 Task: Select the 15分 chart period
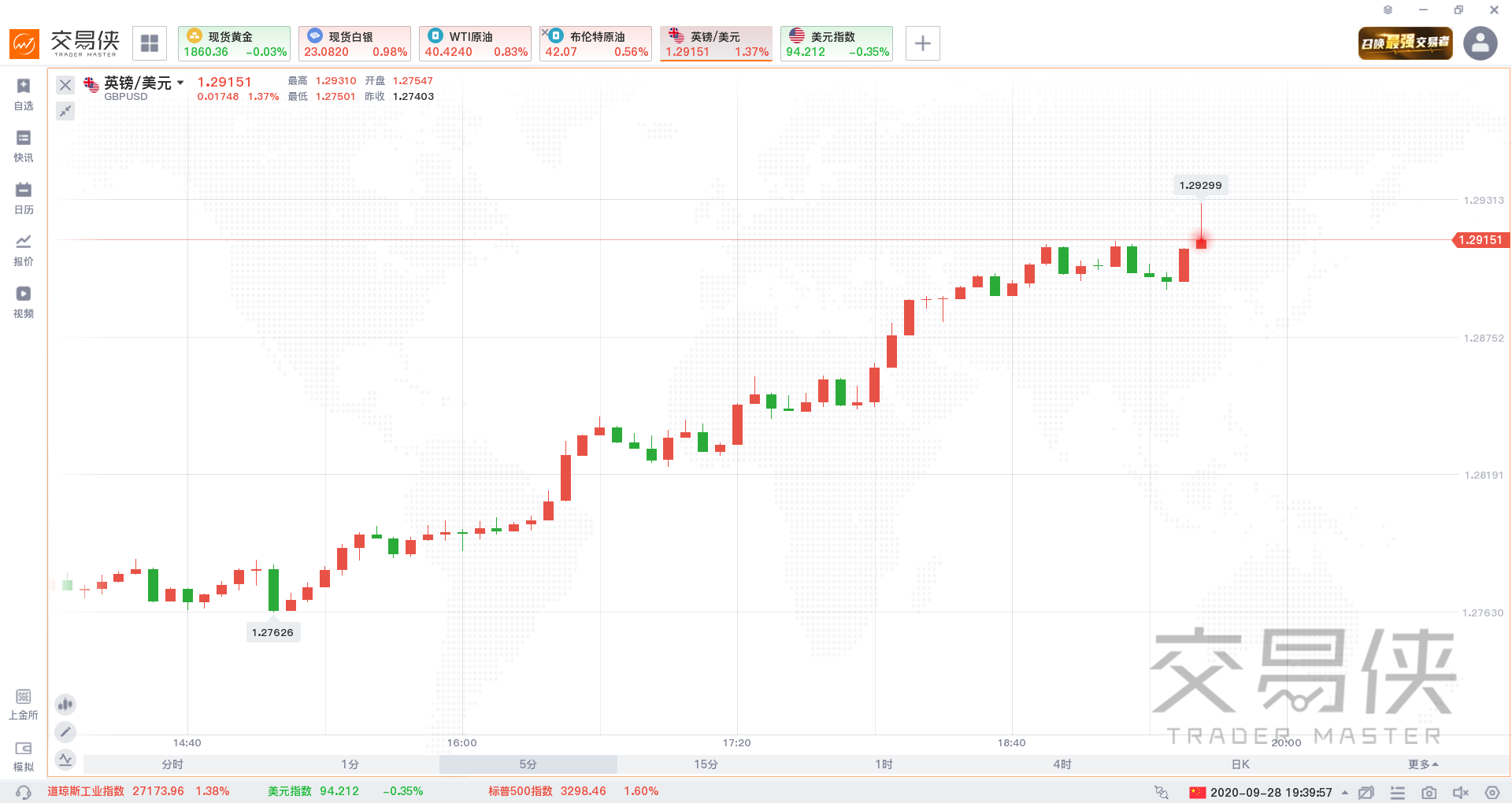[x=706, y=764]
